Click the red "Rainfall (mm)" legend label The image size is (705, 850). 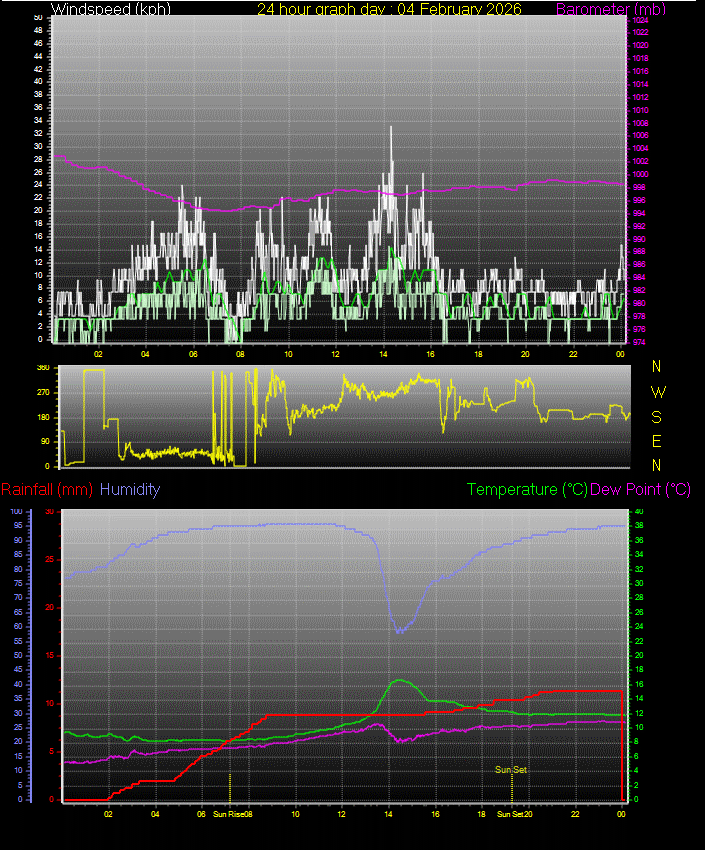[47, 490]
